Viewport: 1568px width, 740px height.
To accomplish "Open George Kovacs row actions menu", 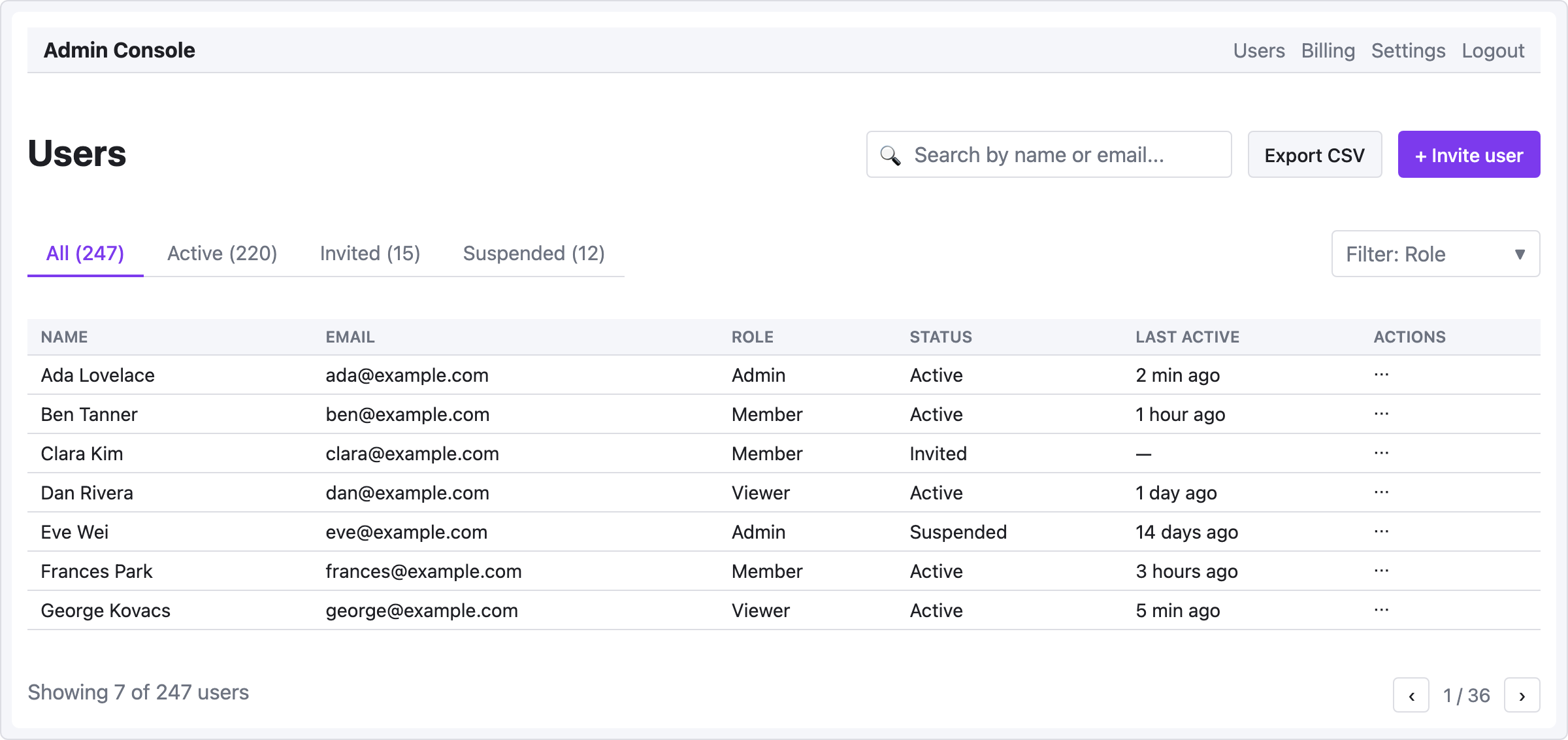I will point(1381,610).
